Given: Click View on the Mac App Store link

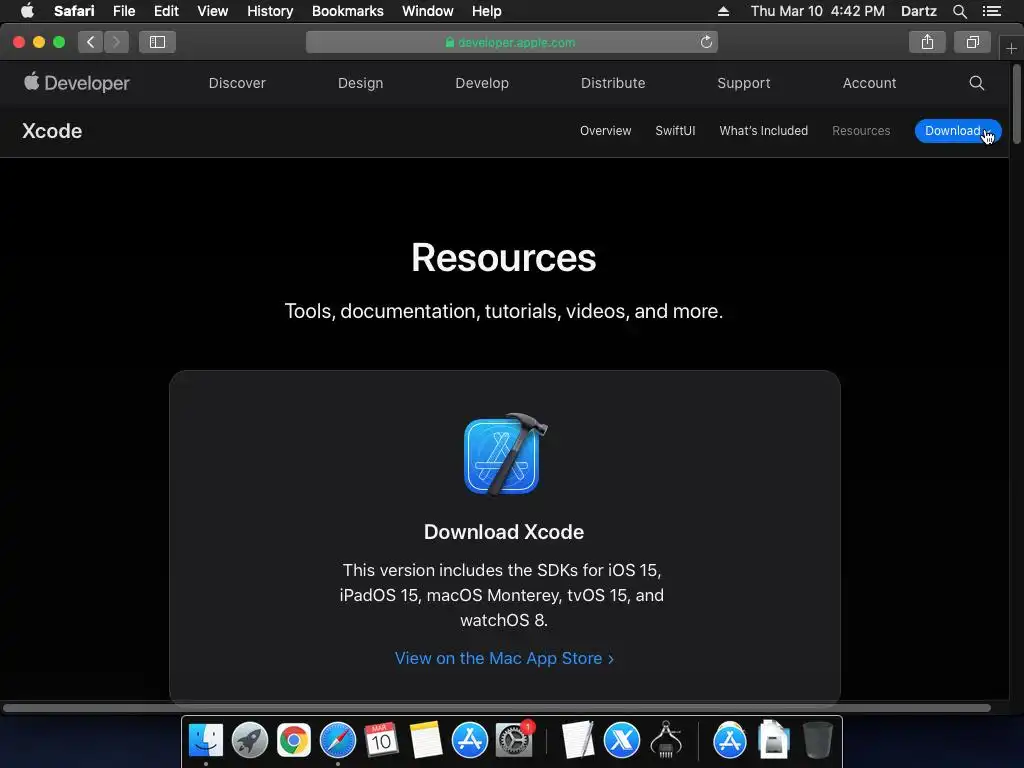Looking at the screenshot, I should tap(504, 658).
